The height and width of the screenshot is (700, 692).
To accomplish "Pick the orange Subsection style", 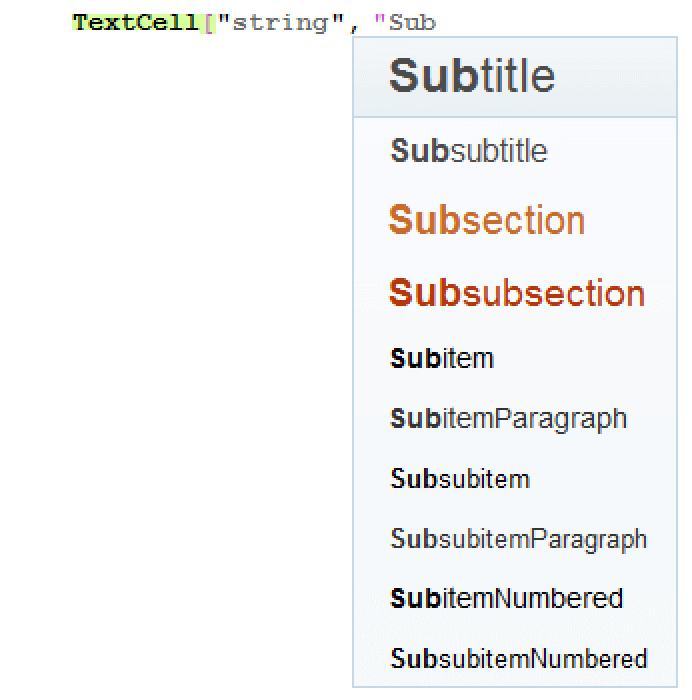I will (486, 220).
